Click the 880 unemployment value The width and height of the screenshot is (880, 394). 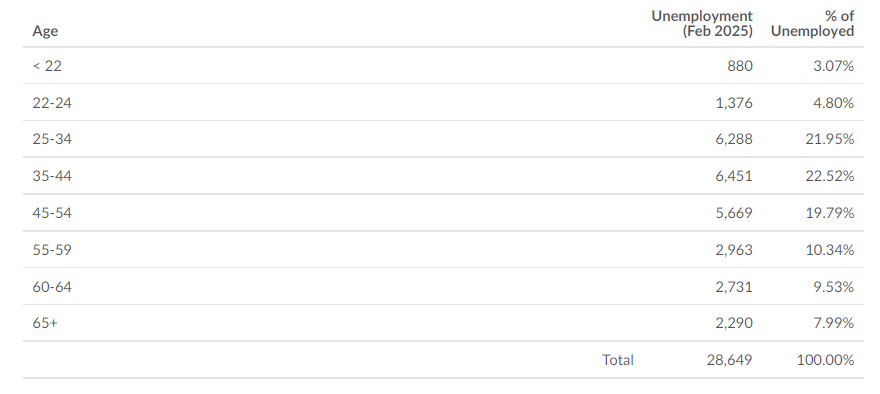(740, 66)
